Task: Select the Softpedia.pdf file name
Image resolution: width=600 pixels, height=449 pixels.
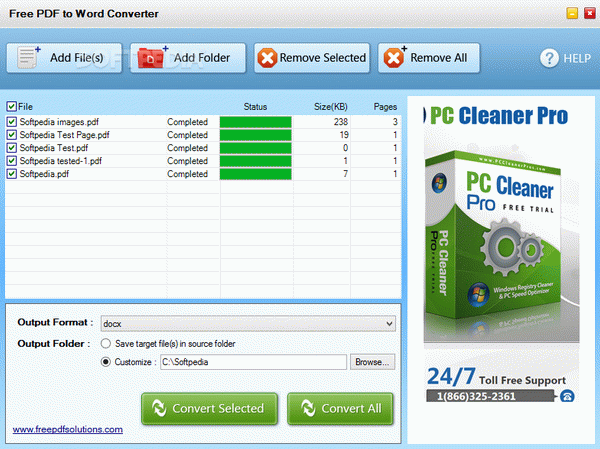Action: coord(44,174)
